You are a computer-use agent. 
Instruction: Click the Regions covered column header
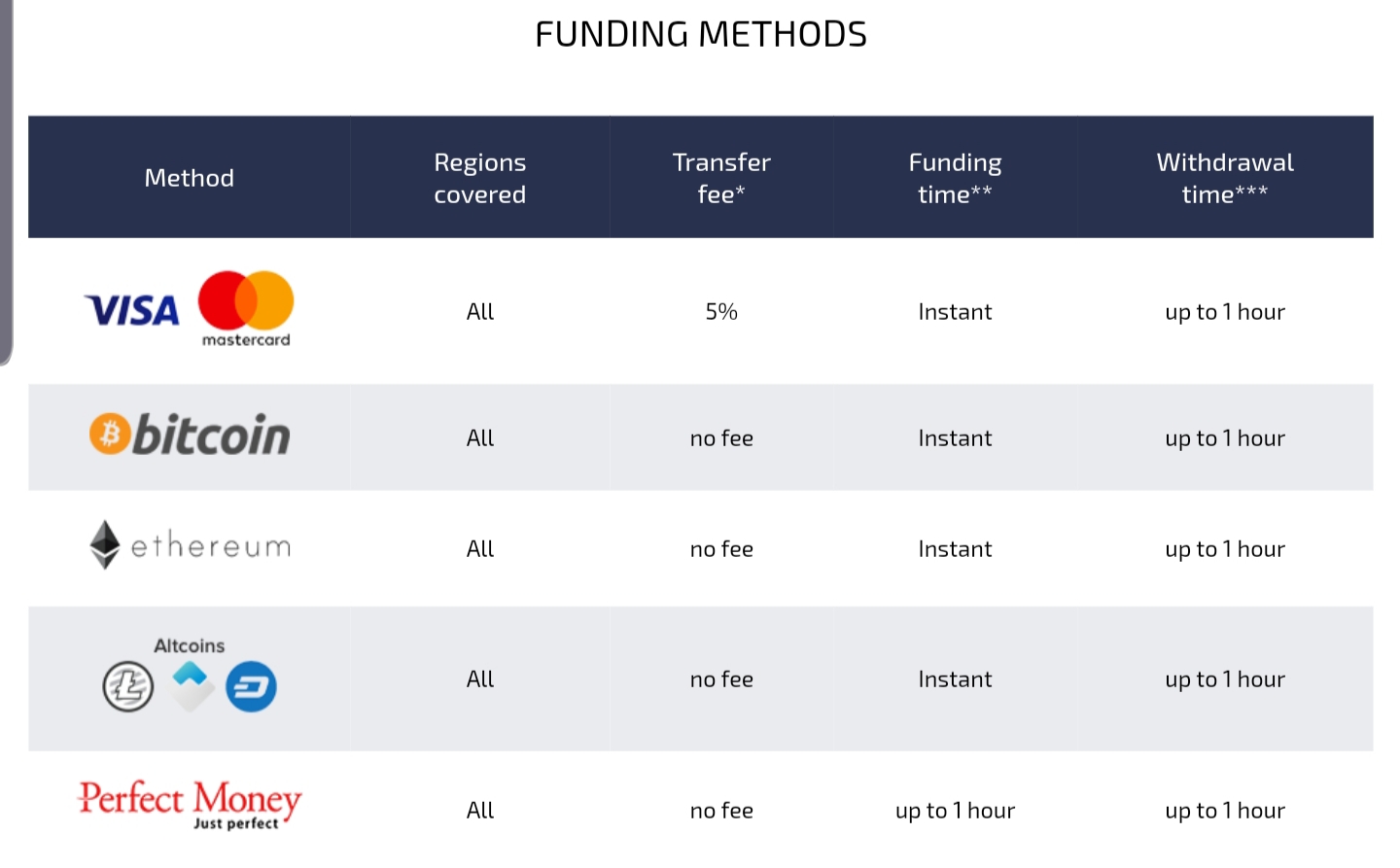tap(480, 178)
